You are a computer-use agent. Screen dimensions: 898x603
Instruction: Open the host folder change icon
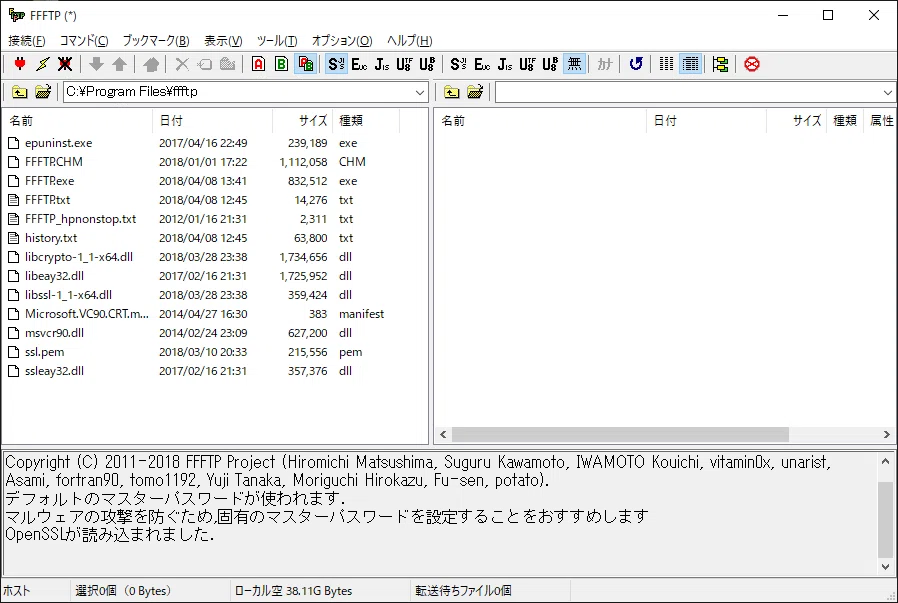[475, 92]
